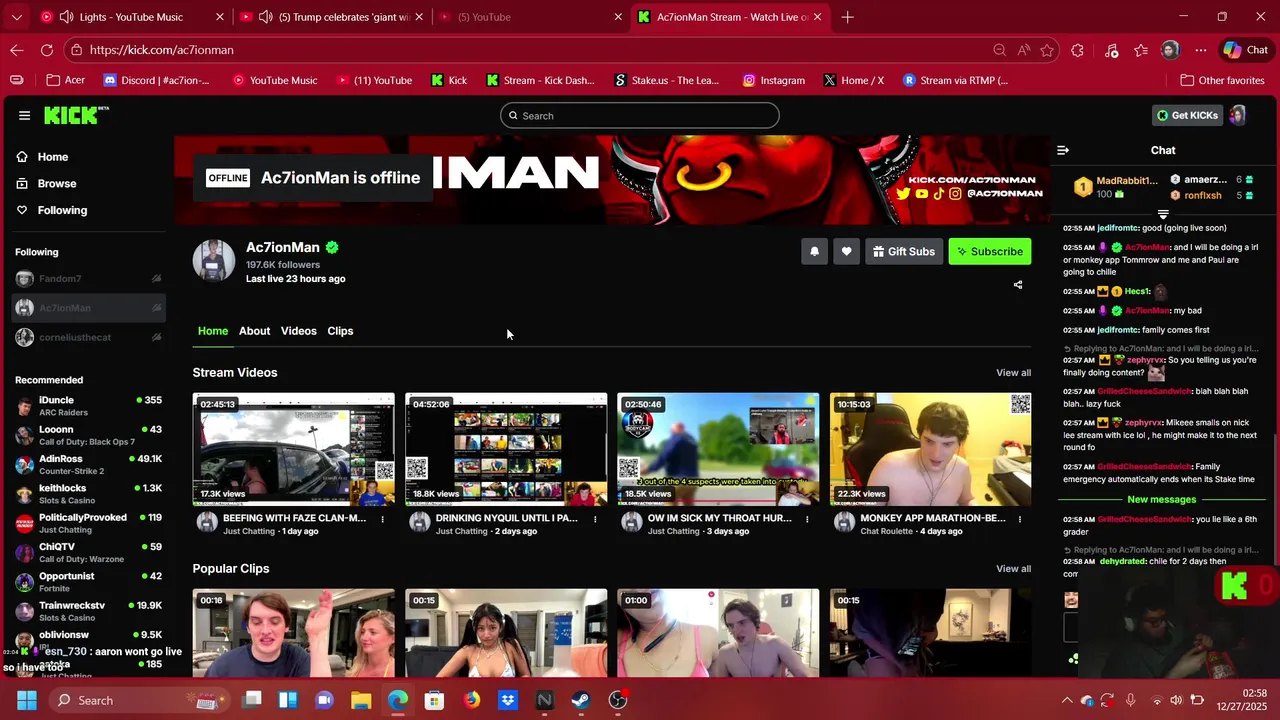Enable notifications with the bell button

click(814, 251)
